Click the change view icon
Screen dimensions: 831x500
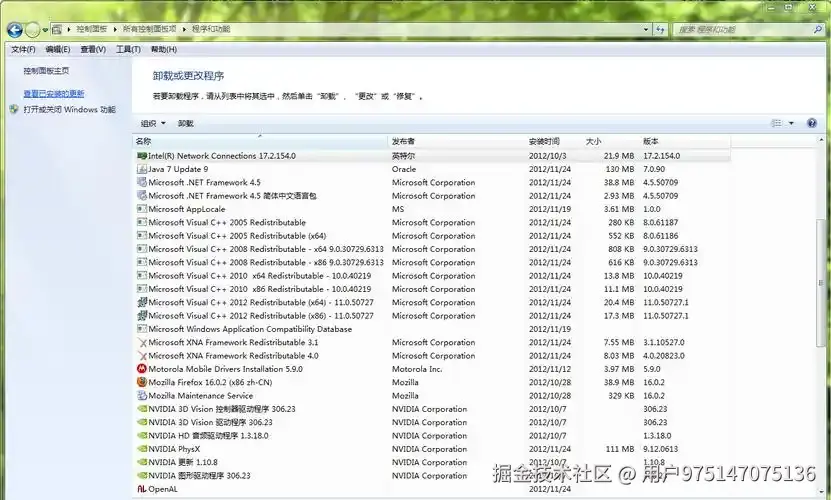[776, 123]
